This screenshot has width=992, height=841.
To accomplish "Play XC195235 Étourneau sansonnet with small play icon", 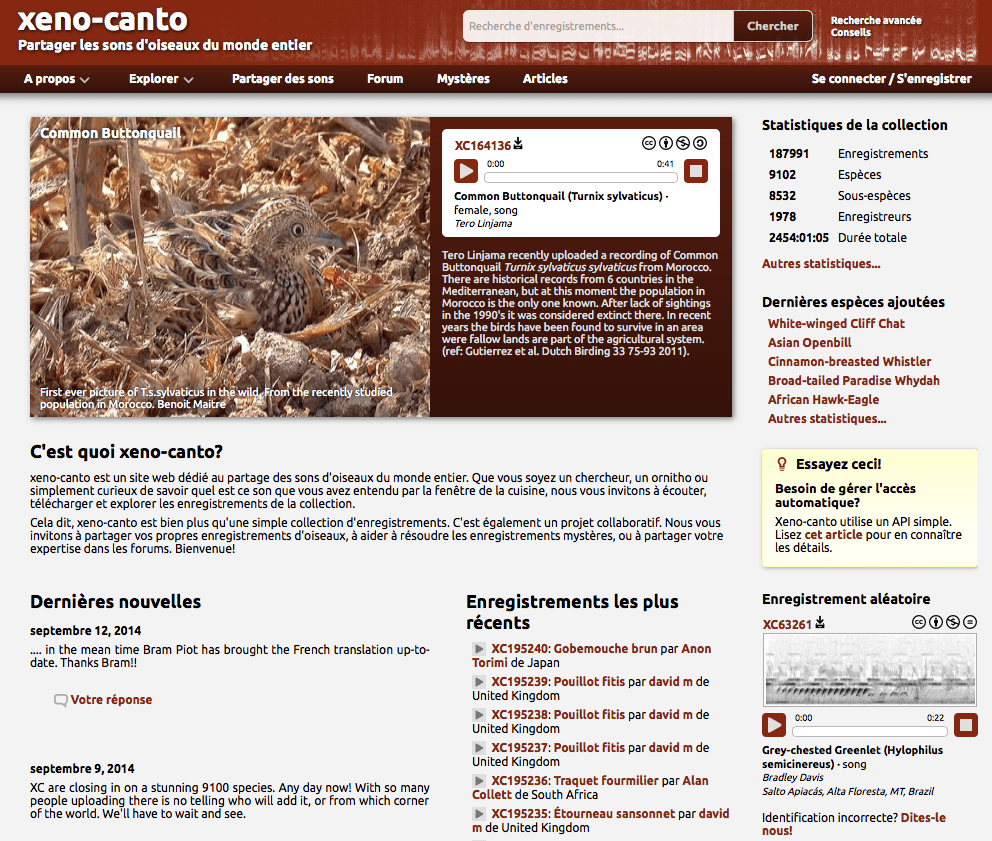I will click(479, 814).
